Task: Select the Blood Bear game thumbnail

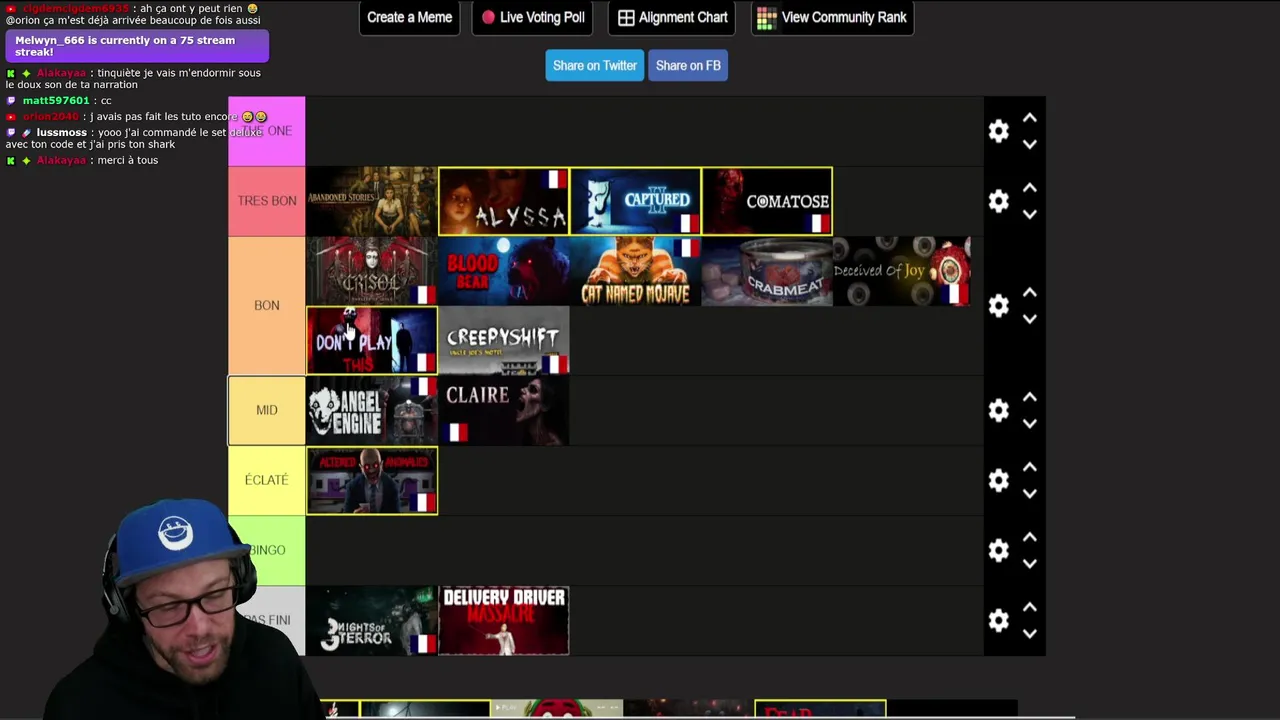Action: click(x=504, y=271)
